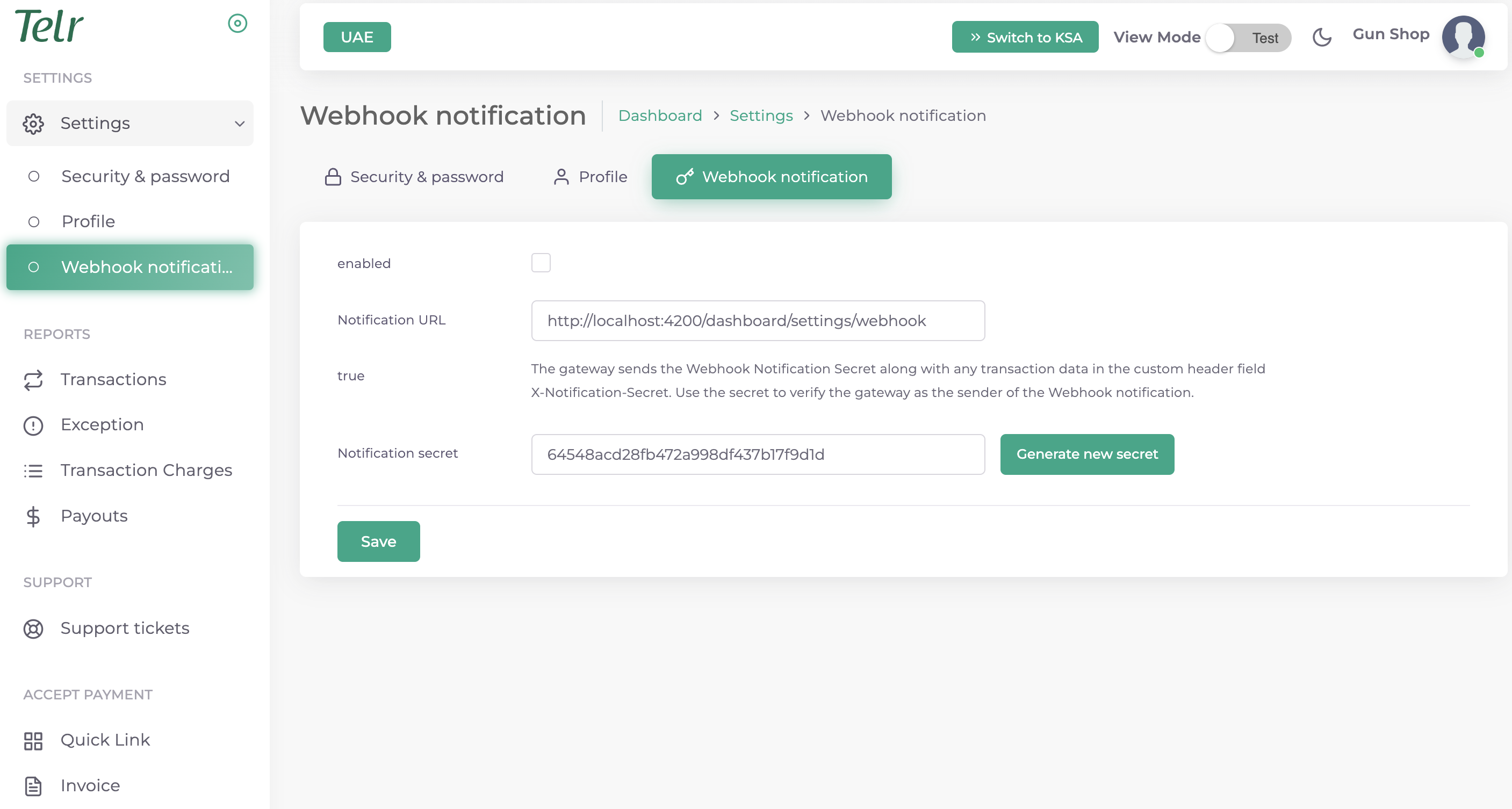Click the Settings gear icon
The height and width of the screenshot is (809, 1512).
pos(33,124)
